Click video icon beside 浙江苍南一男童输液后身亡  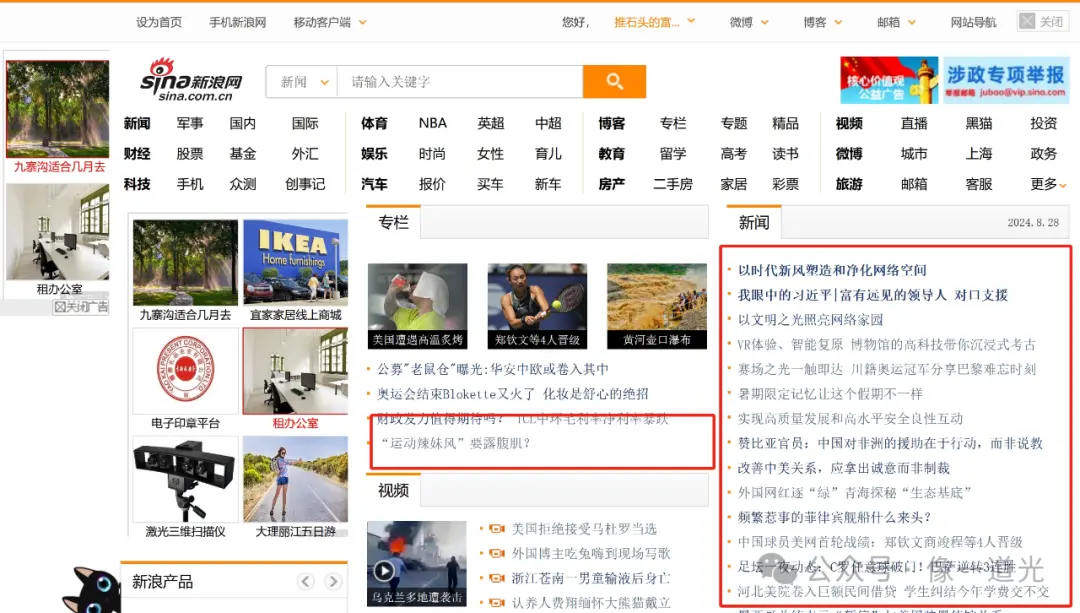497,579
